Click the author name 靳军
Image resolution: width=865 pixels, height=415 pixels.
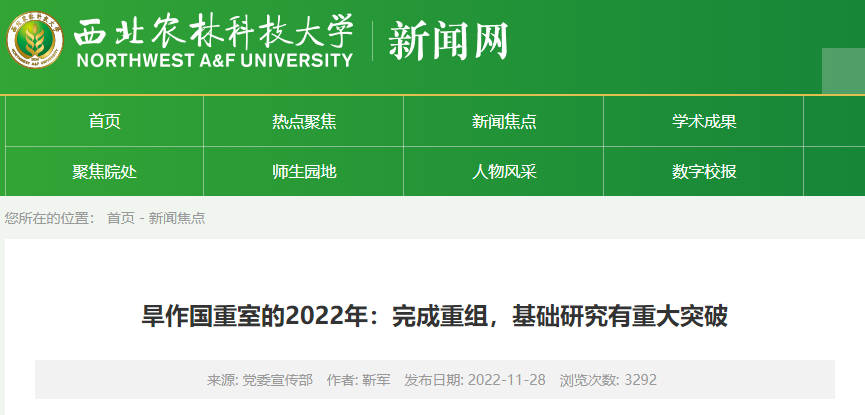click(x=376, y=380)
